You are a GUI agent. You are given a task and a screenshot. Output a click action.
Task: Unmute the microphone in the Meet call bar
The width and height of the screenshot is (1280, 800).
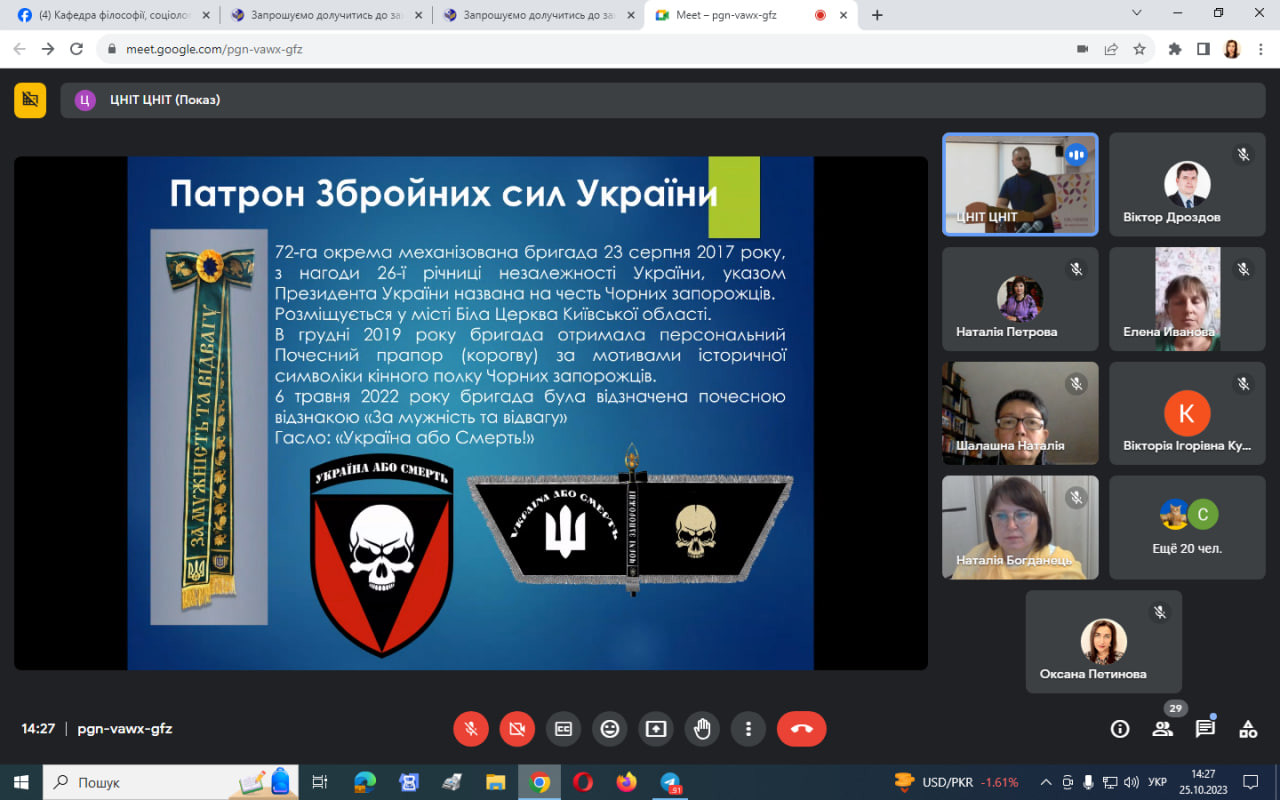click(x=471, y=729)
